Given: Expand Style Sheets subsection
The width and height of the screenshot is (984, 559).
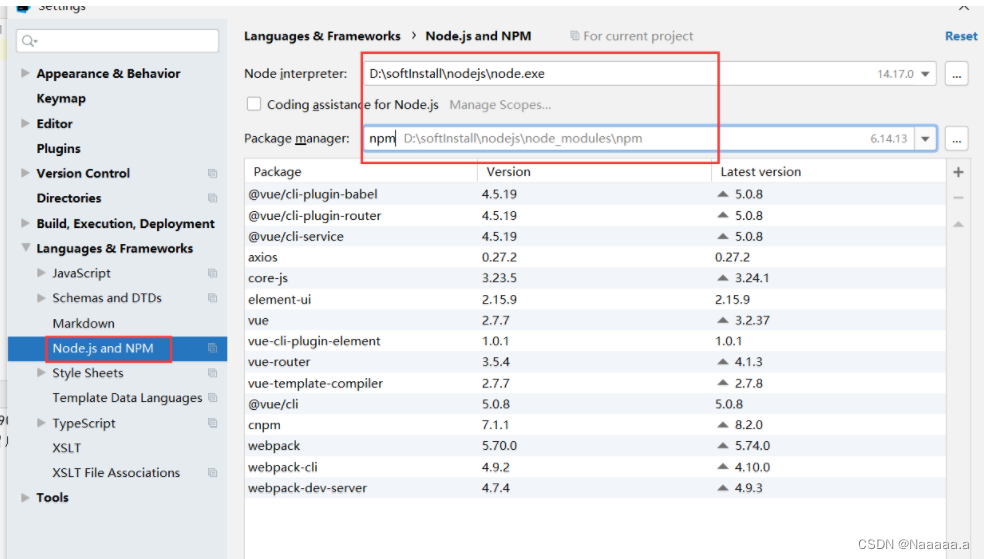Looking at the screenshot, I should 41,373.
